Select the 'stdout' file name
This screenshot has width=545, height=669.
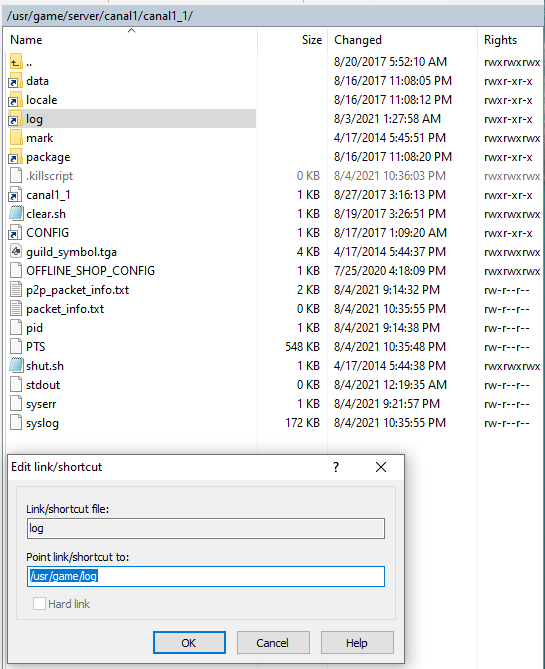[43, 385]
